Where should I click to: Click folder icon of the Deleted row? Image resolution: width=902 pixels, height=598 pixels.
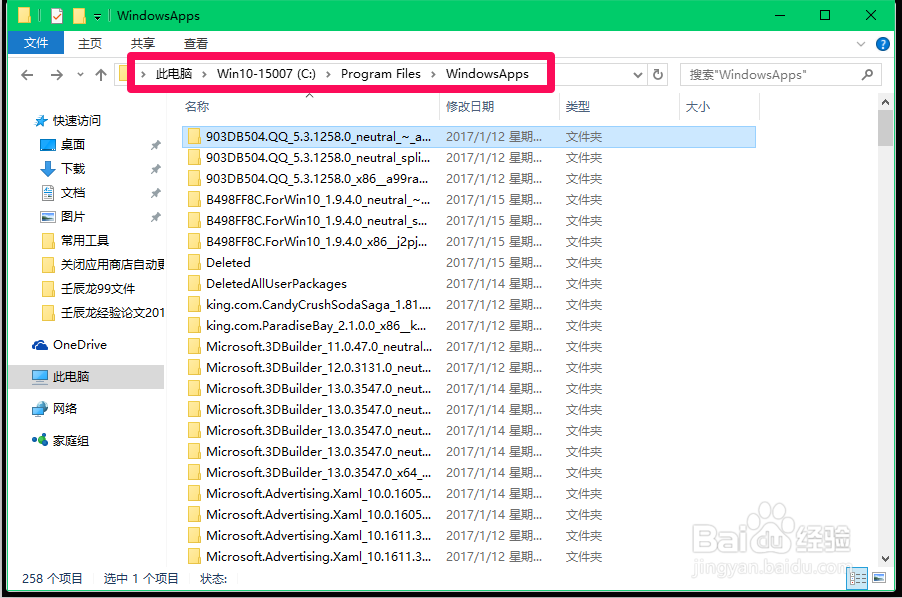click(x=194, y=263)
